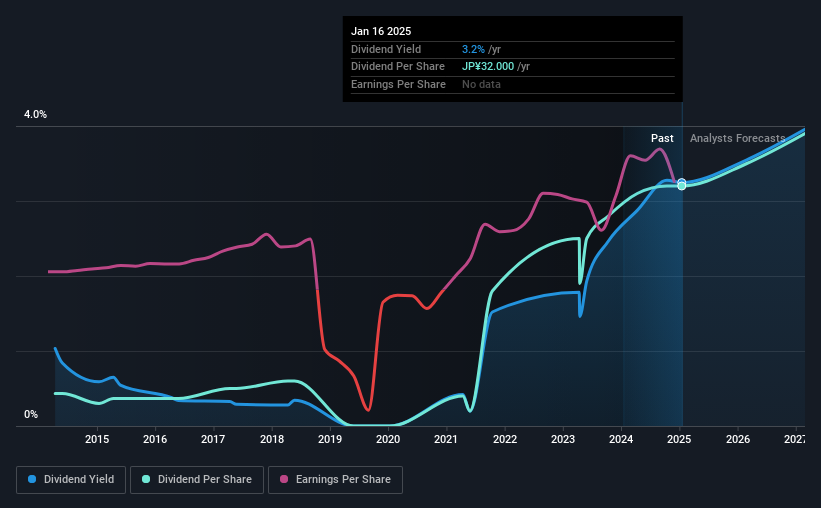Image resolution: width=821 pixels, height=508 pixels.
Task: Select the 2016 x-axis label
Action: click(155, 439)
